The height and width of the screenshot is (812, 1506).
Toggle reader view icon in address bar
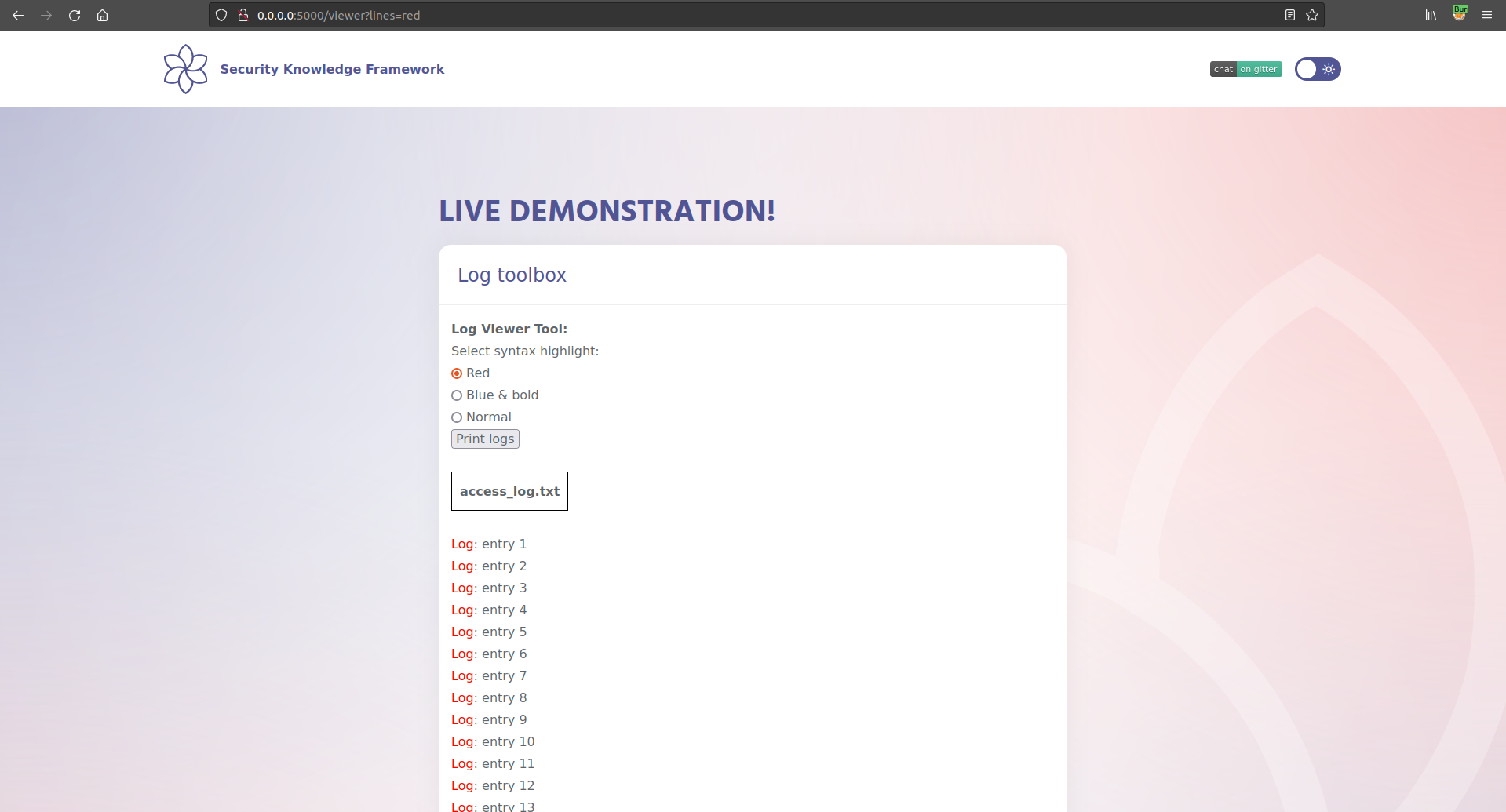click(x=1289, y=15)
